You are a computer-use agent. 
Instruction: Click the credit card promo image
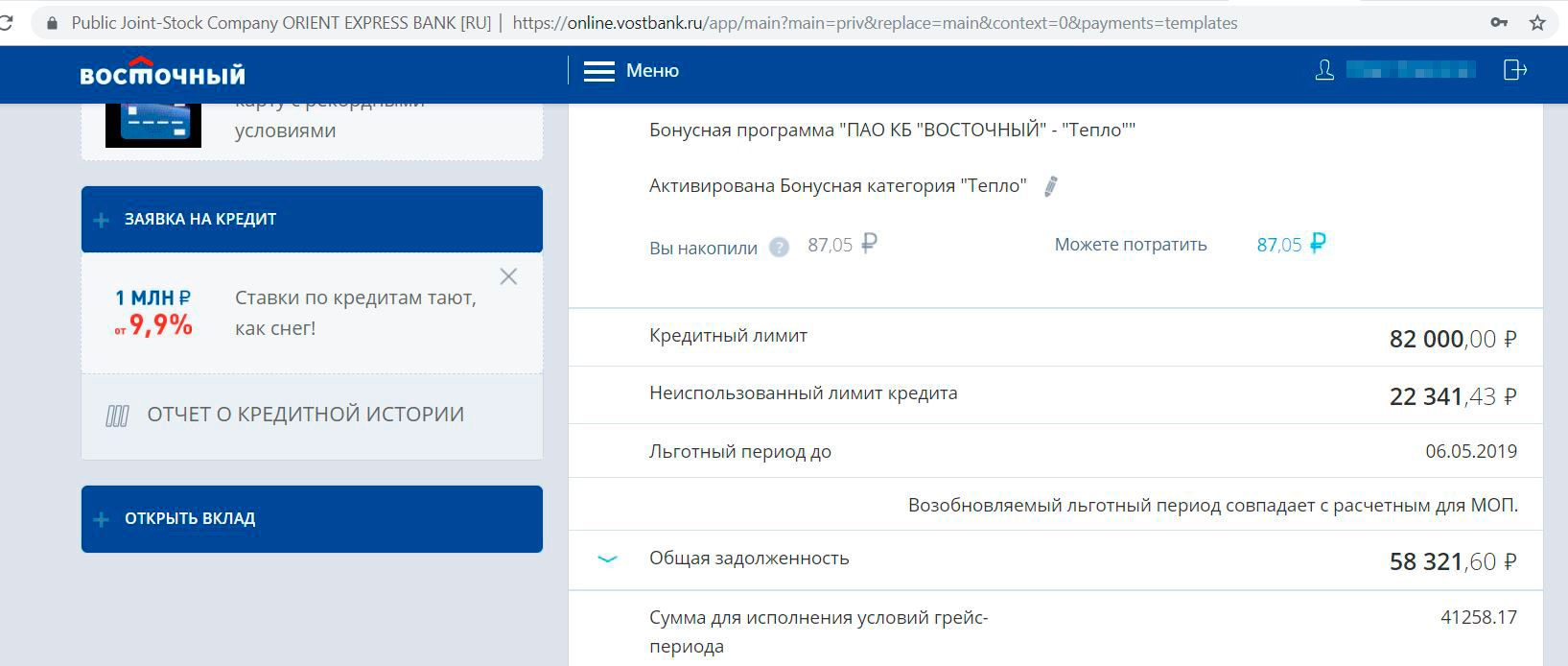(153, 123)
